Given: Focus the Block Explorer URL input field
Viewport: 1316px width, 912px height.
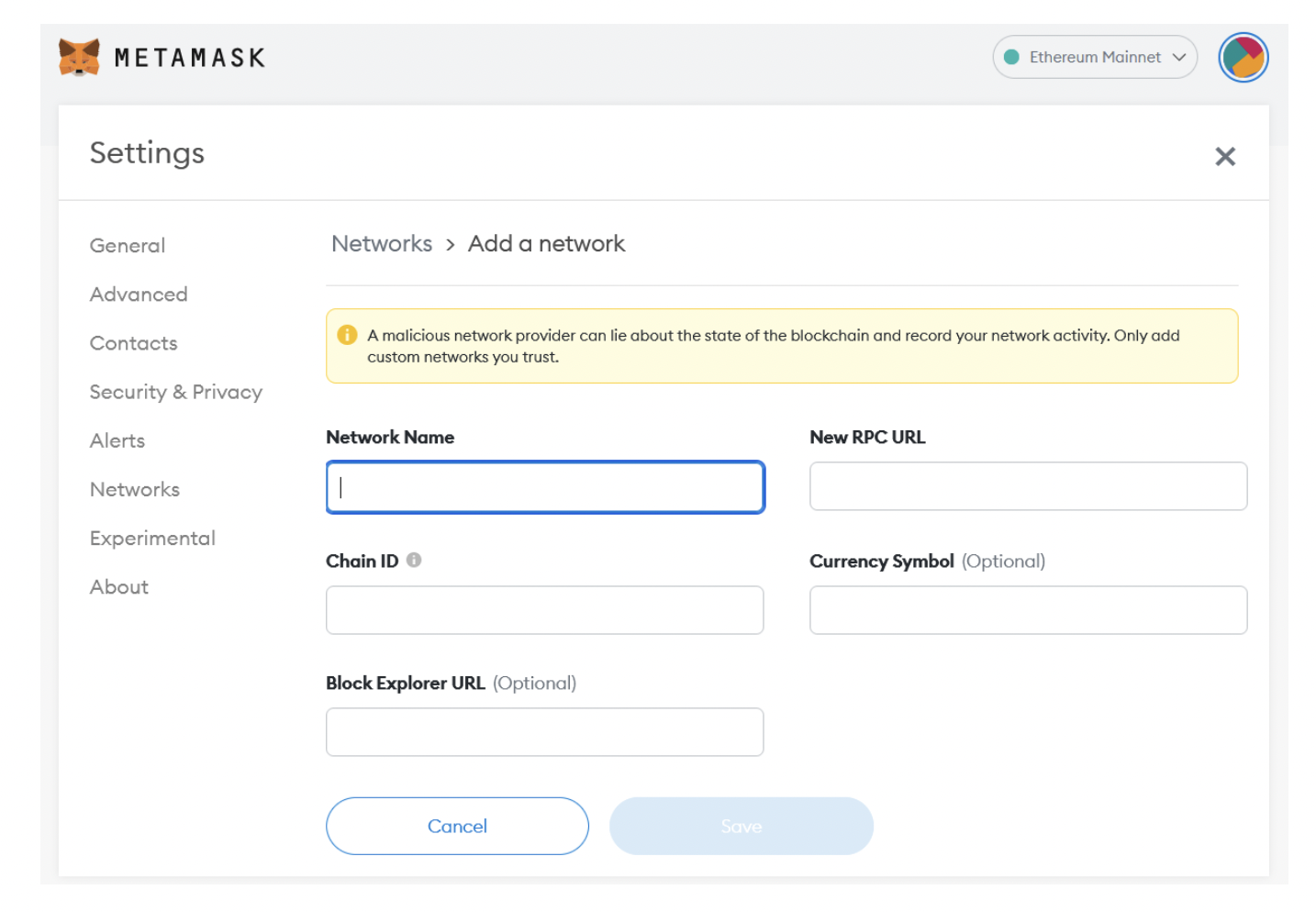Looking at the screenshot, I should coord(545,732).
